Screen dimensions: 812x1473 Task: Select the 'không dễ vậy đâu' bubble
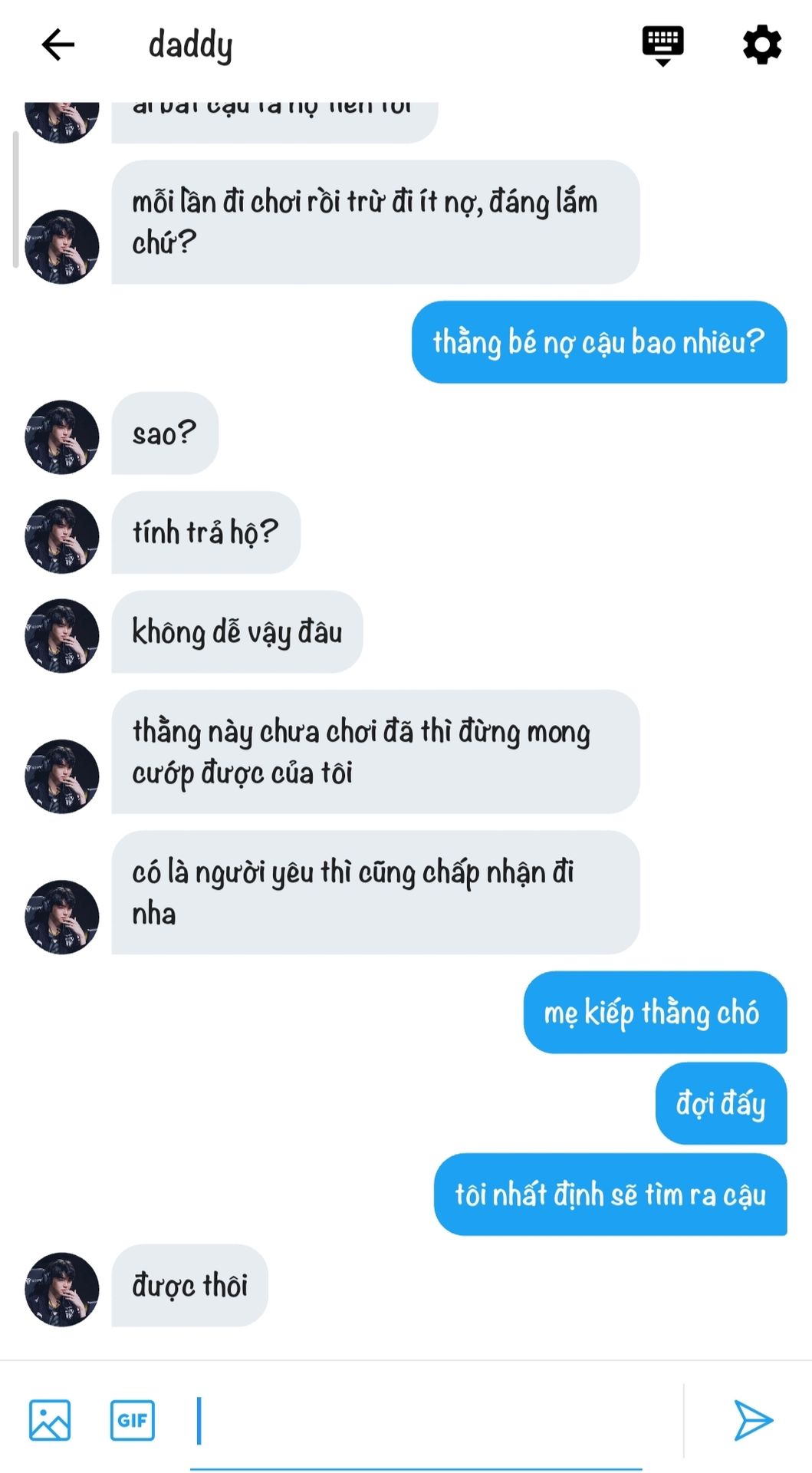click(237, 632)
